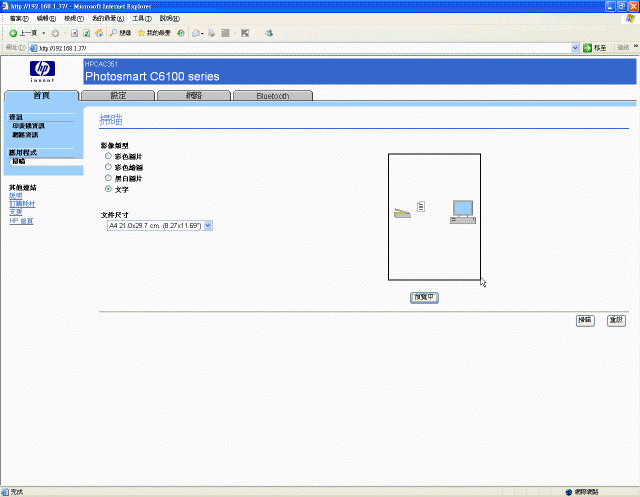This screenshot has width=640, height=497.
Task: Click the grey Edit toolbar icon
Action: pos(225,33)
